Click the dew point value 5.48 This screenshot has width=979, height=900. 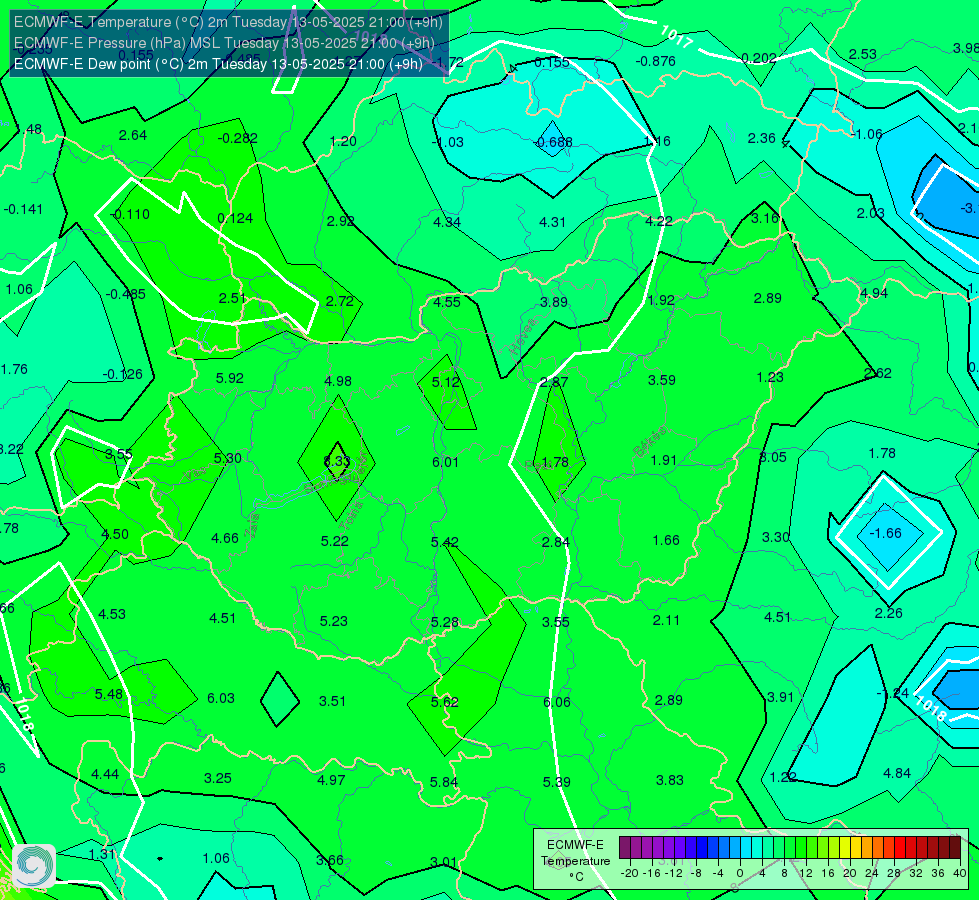click(x=109, y=694)
